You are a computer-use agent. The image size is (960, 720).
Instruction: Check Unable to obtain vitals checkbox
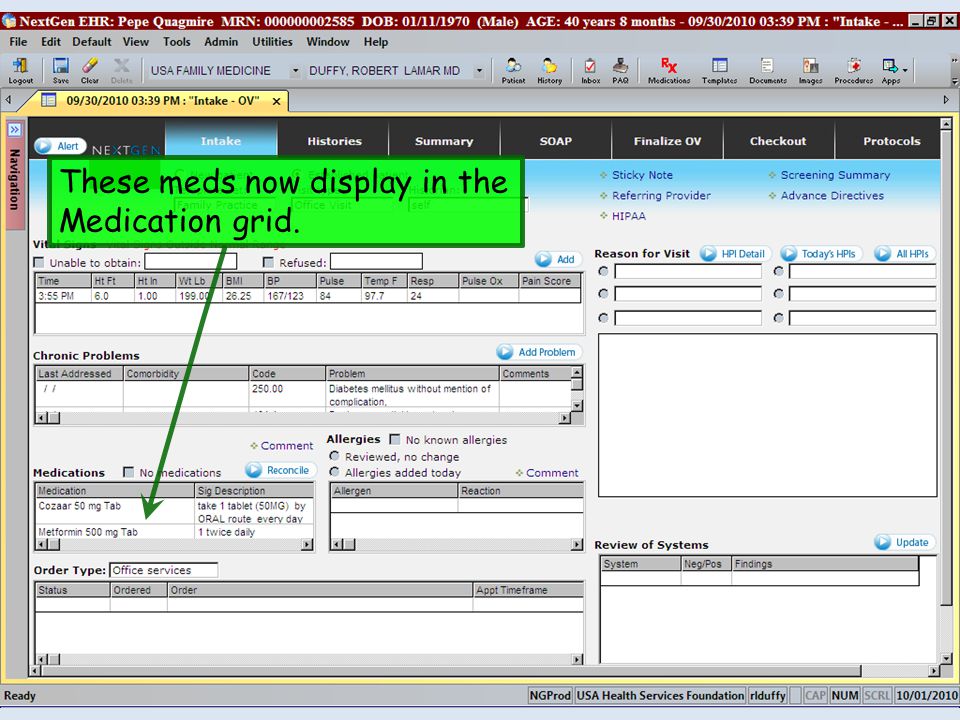pos(39,263)
